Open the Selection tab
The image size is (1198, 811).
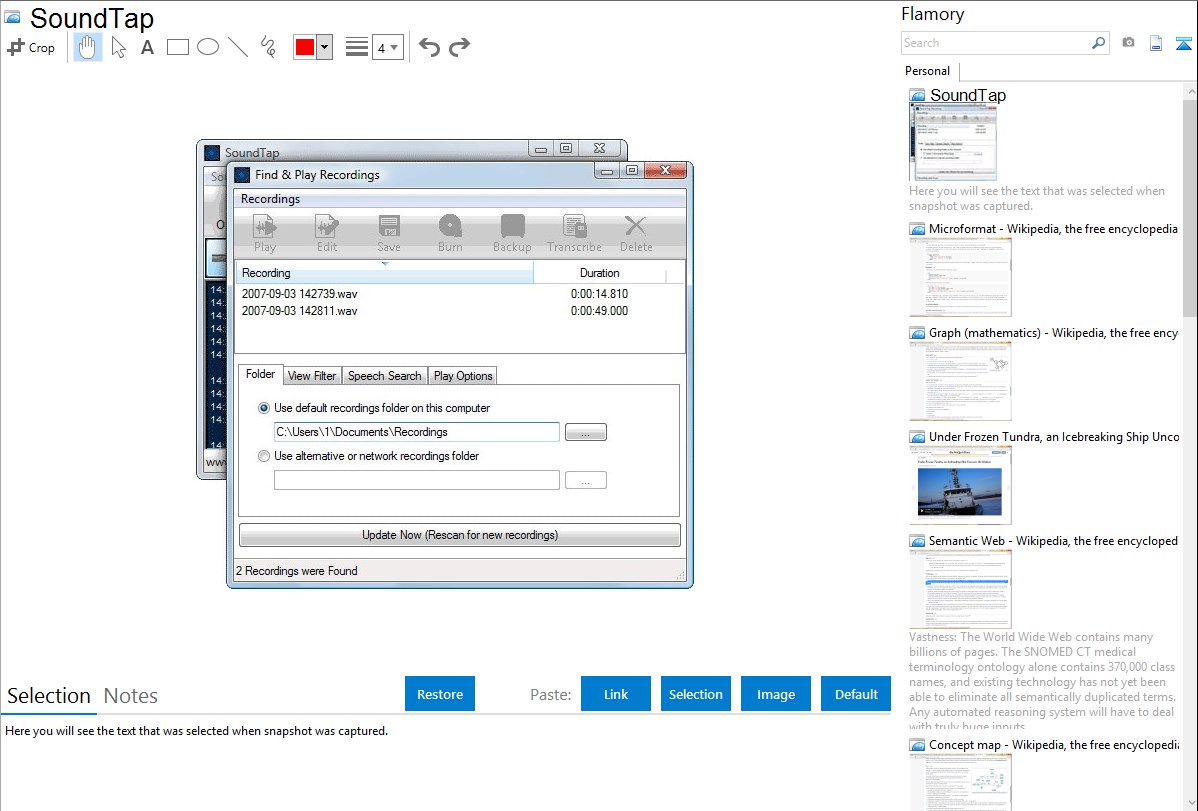(49, 696)
